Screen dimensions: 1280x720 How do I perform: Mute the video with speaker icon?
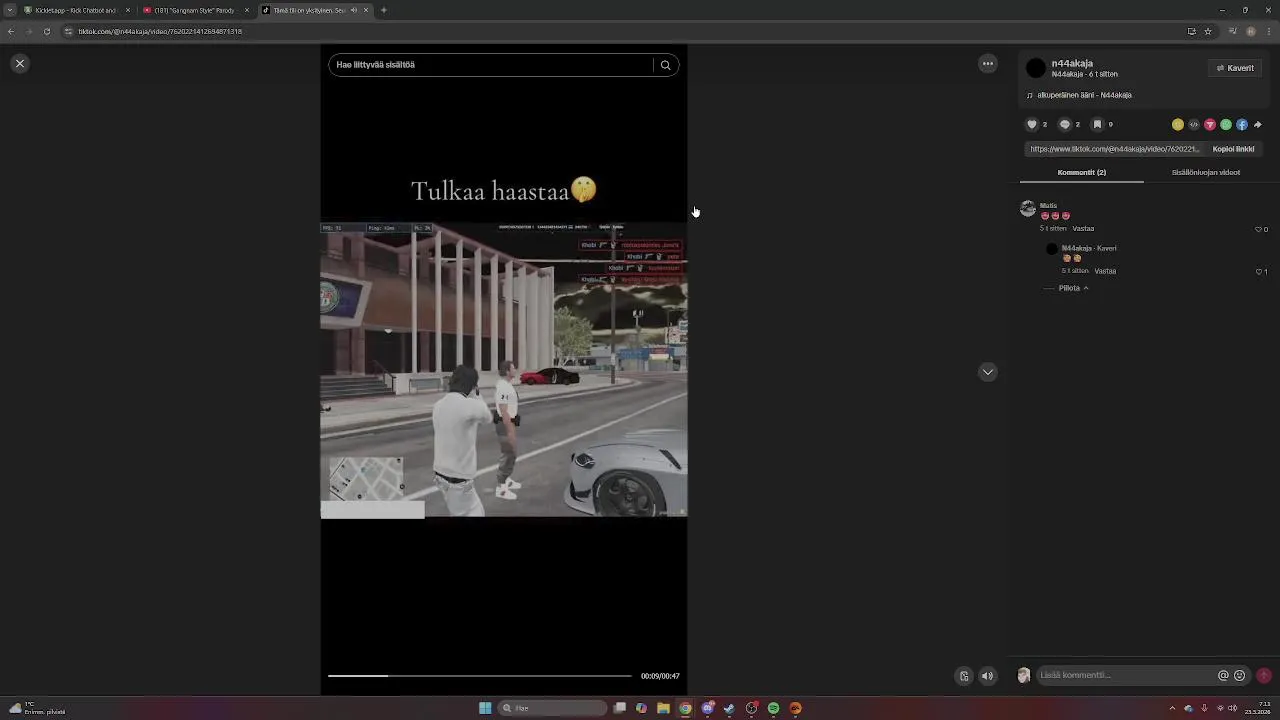(988, 676)
